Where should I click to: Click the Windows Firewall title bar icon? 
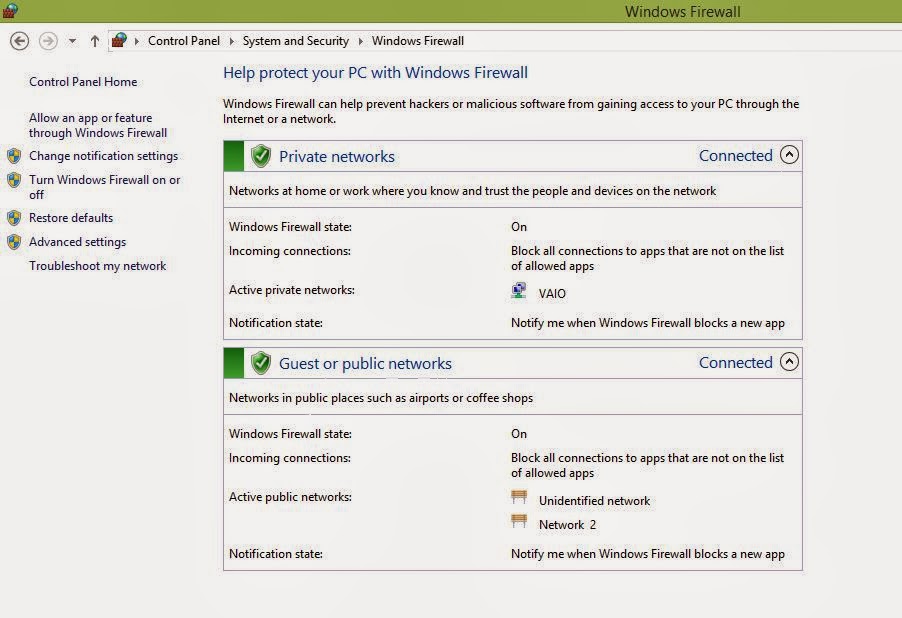(10, 10)
